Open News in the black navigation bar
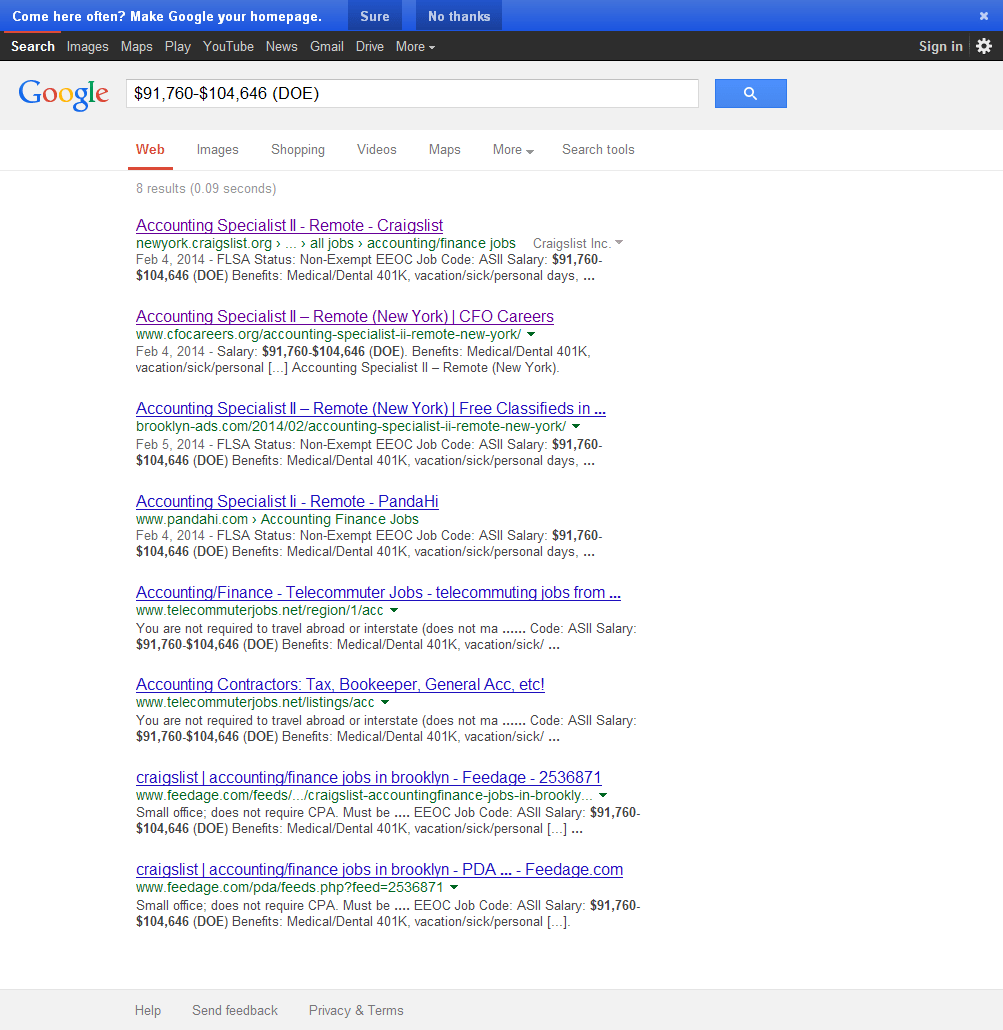Screen dimensions: 1003x1030 [281, 47]
